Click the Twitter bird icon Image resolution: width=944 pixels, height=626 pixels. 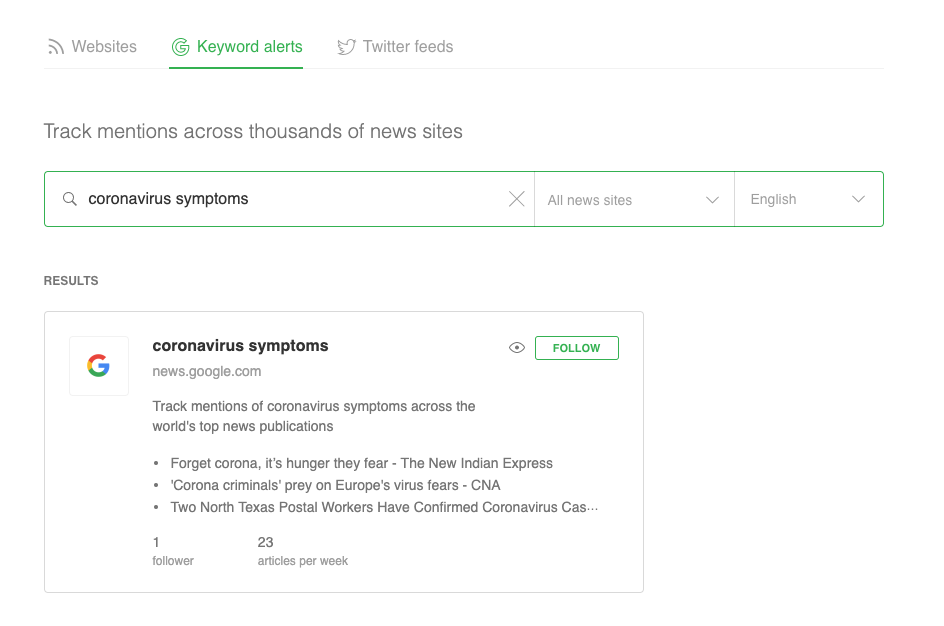click(x=346, y=47)
